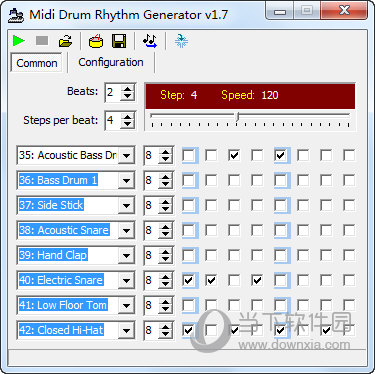Screen dimensions: 375x374
Task: Enable step 1 of Acoustic Bass Drum row
Action: 189,155
